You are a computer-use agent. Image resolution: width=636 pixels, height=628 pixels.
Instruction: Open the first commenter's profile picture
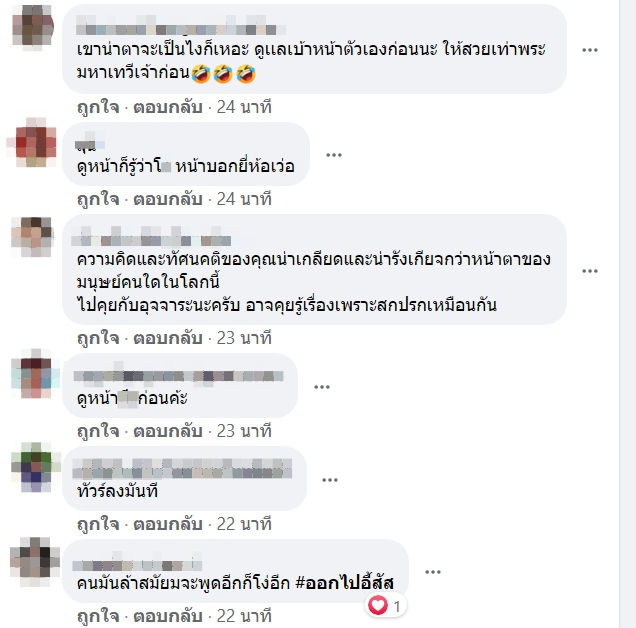click(33, 26)
